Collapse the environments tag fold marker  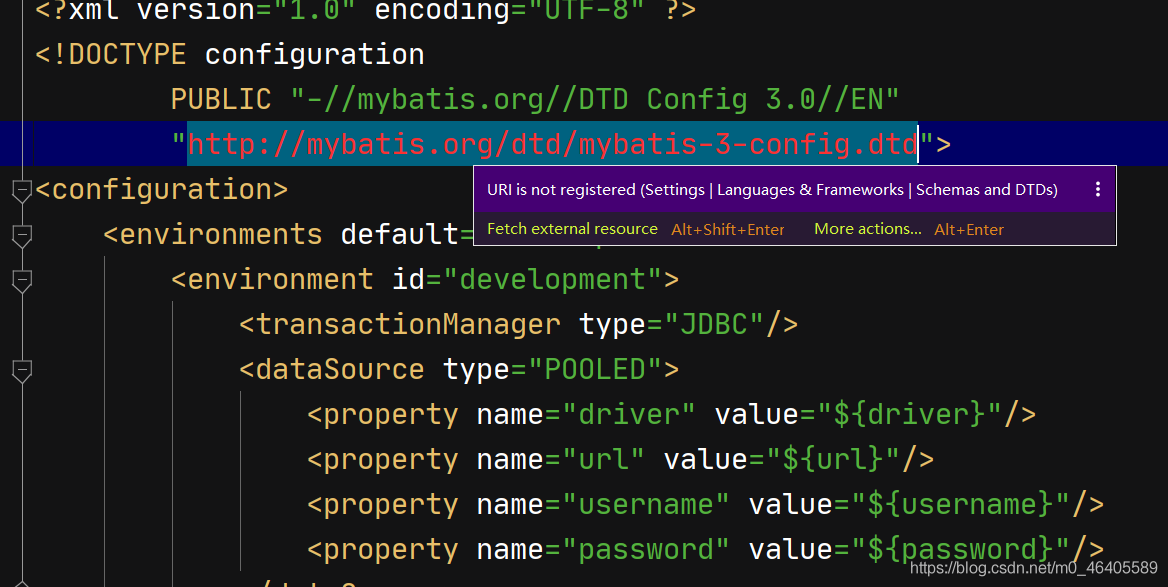tap(22, 236)
